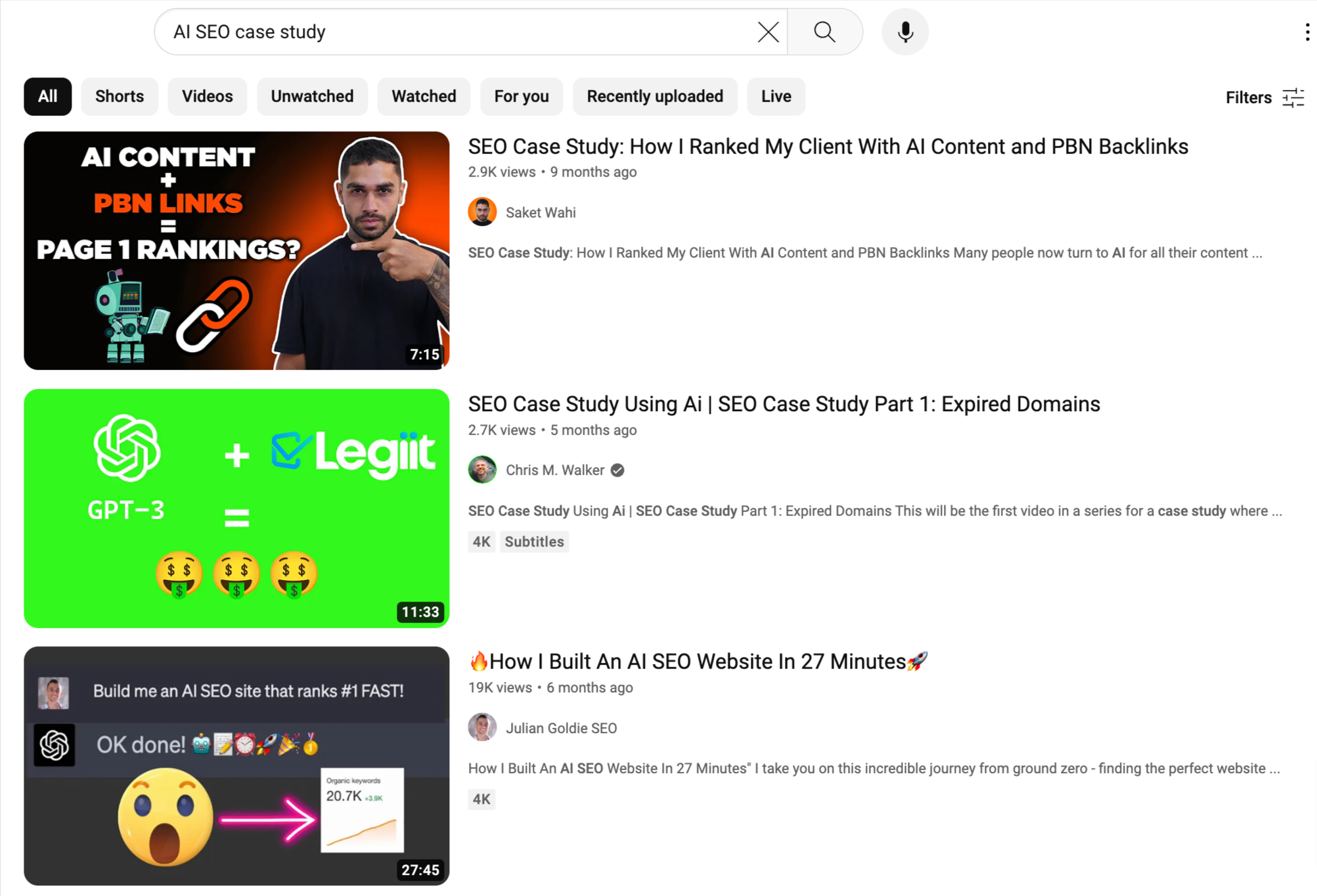Screen dimensions: 1317x896
Task: Select the For you chip
Action: click(x=521, y=97)
